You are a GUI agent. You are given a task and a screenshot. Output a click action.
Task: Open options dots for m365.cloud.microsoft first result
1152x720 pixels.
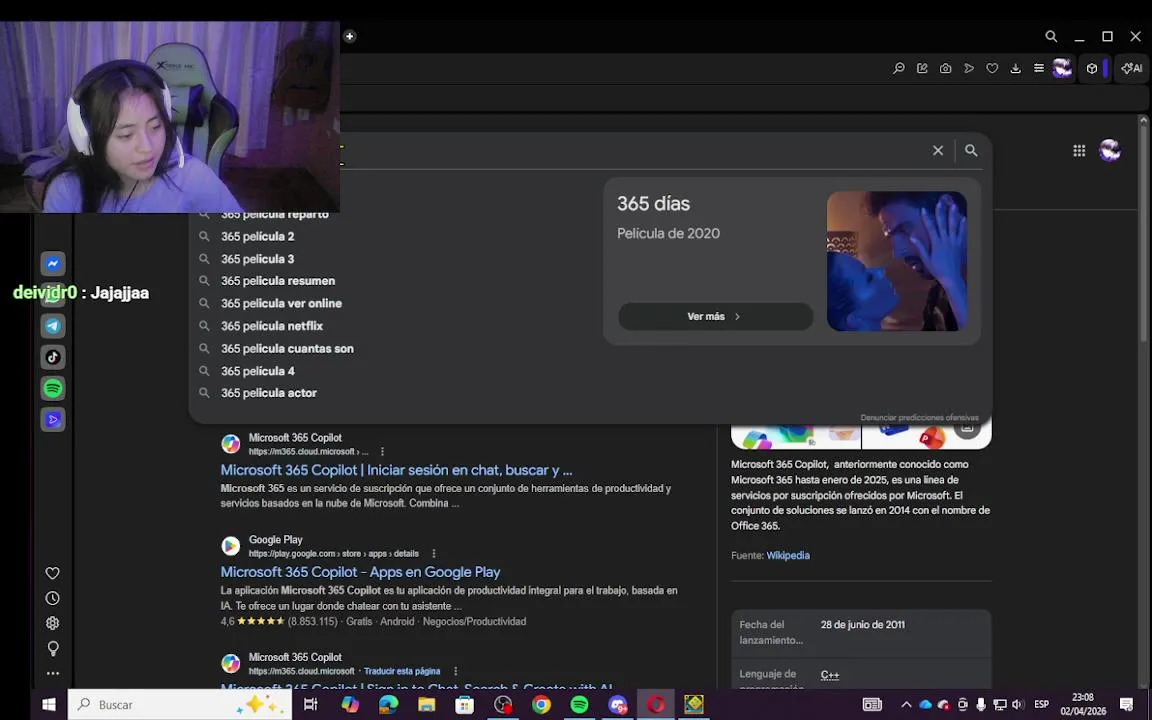[x=382, y=452]
